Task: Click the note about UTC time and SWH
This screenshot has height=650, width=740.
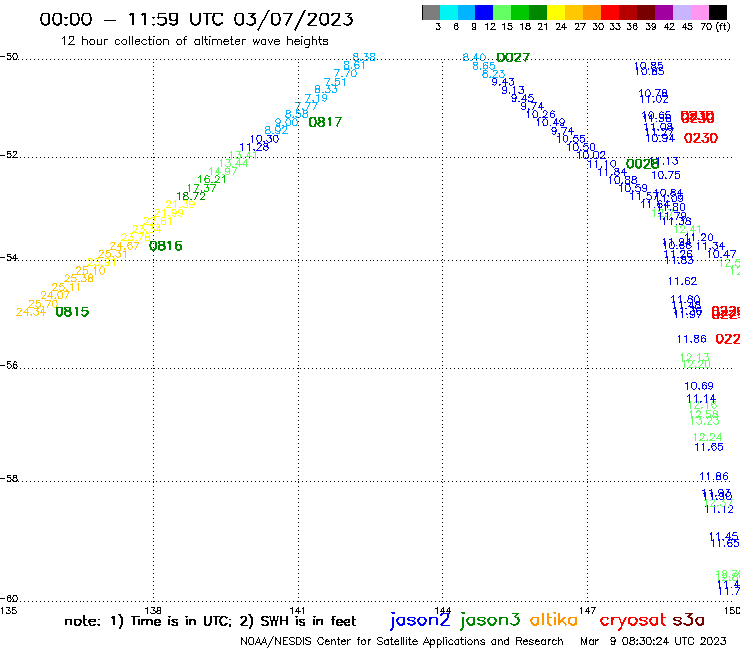Action: (210, 621)
